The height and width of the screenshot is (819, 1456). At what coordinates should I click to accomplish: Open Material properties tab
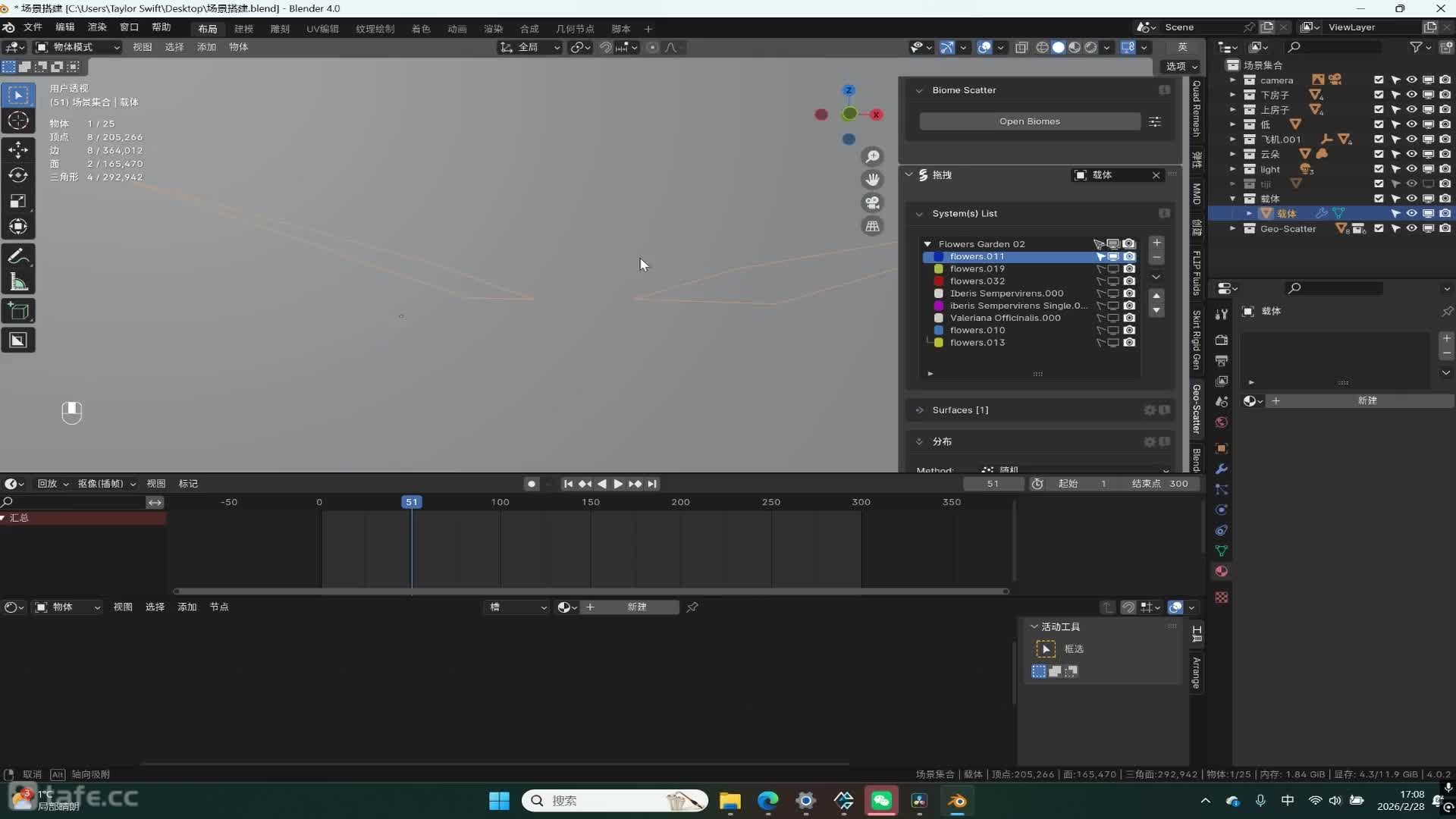[x=1221, y=572]
